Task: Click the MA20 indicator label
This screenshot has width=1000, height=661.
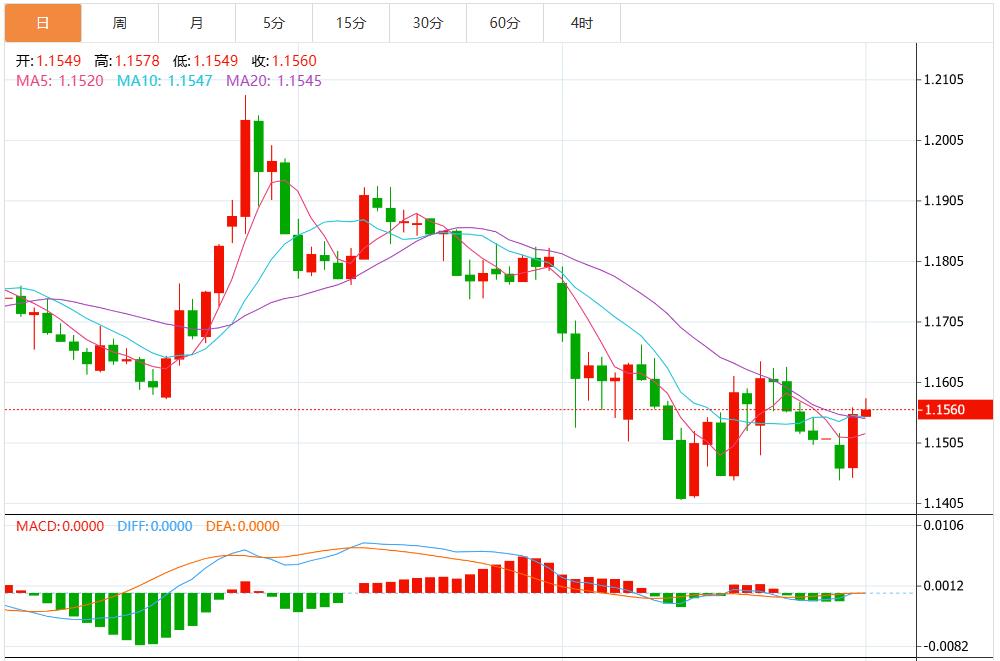Action: [x=275, y=80]
